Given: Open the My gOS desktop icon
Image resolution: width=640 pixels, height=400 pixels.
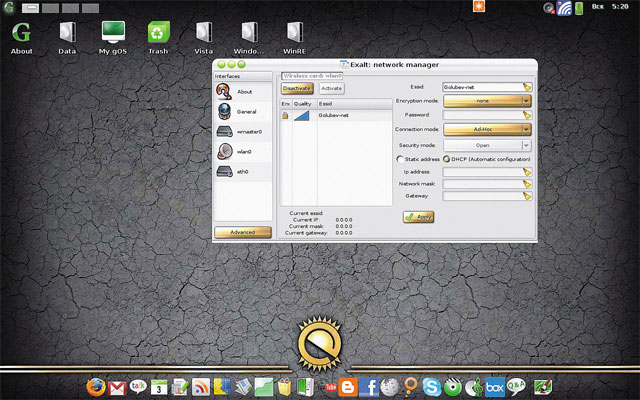Looking at the screenshot, I should (x=113, y=38).
